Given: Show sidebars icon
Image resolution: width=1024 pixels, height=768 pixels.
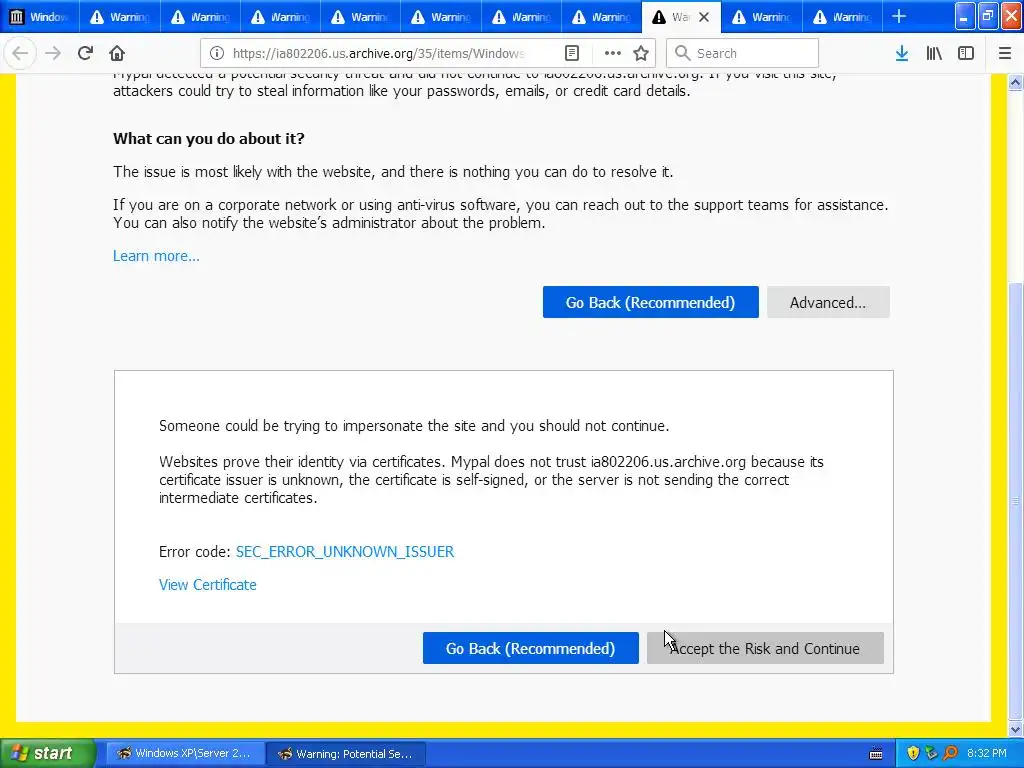Looking at the screenshot, I should [966, 53].
